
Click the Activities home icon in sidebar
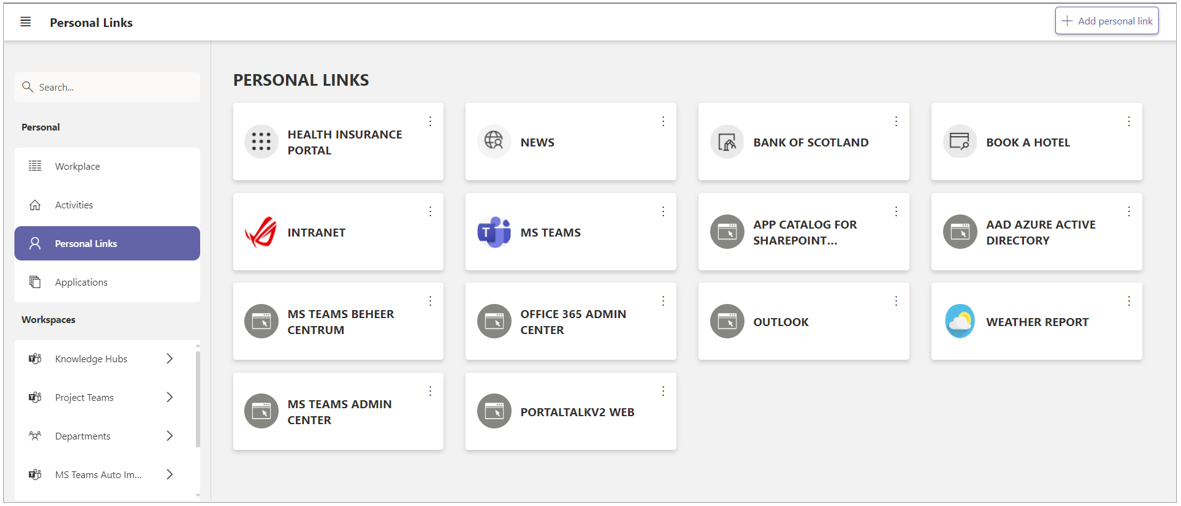(x=35, y=205)
